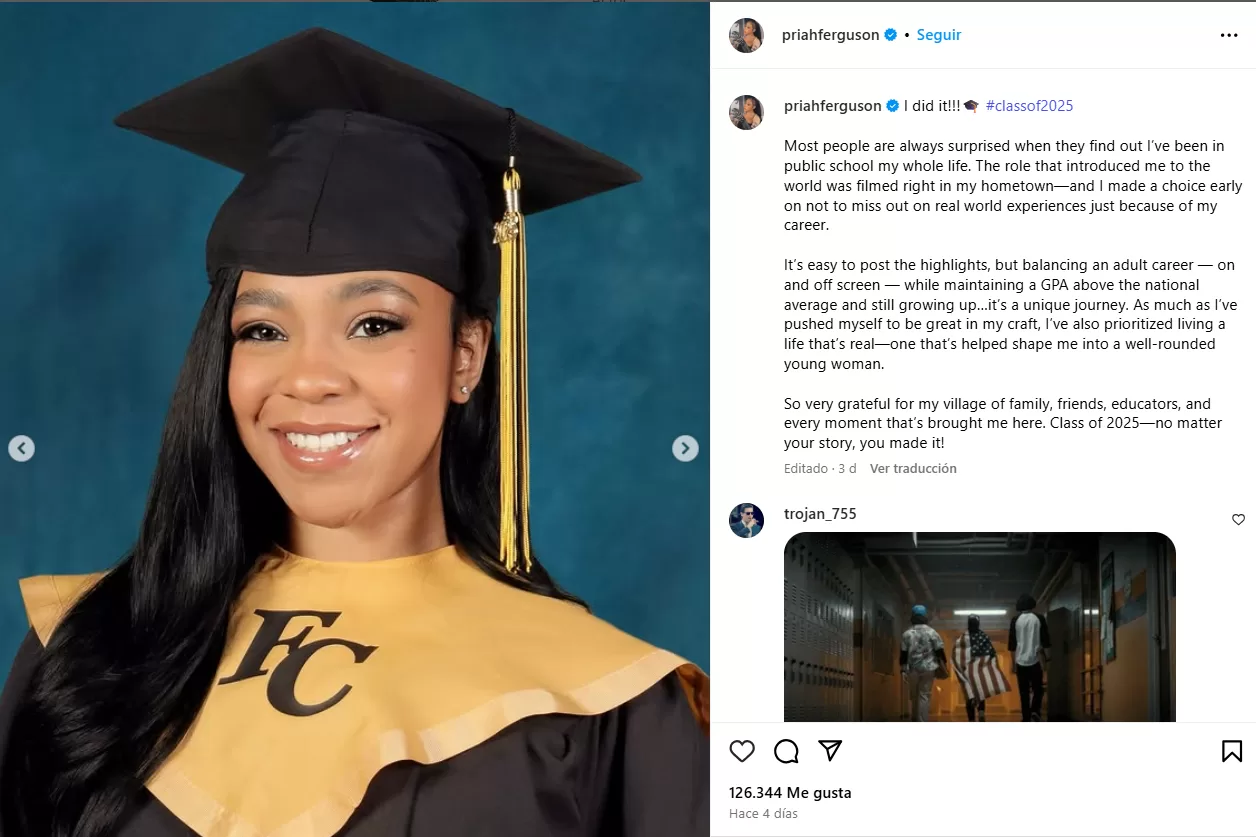Image resolution: width=1256 pixels, height=837 pixels.
Task: Open trojan_755 commenter profile name
Action: point(820,514)
